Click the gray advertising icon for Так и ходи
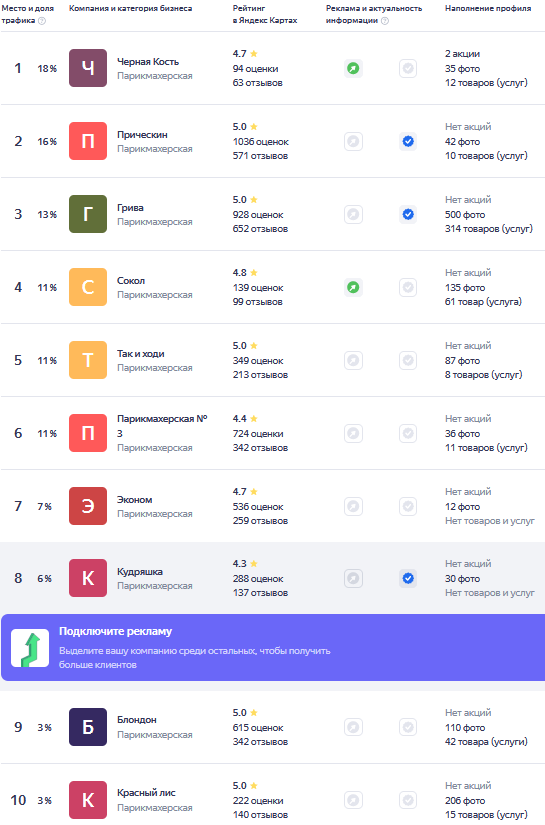 [354, 360]
